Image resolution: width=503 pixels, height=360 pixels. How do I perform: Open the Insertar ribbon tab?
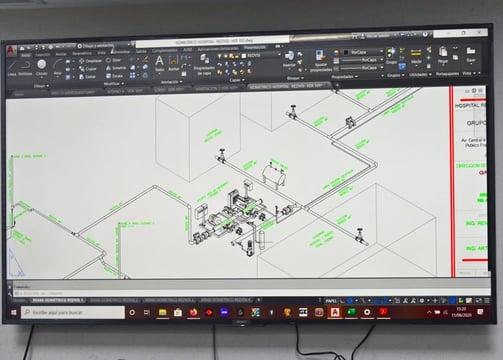(x=43, y=55)
